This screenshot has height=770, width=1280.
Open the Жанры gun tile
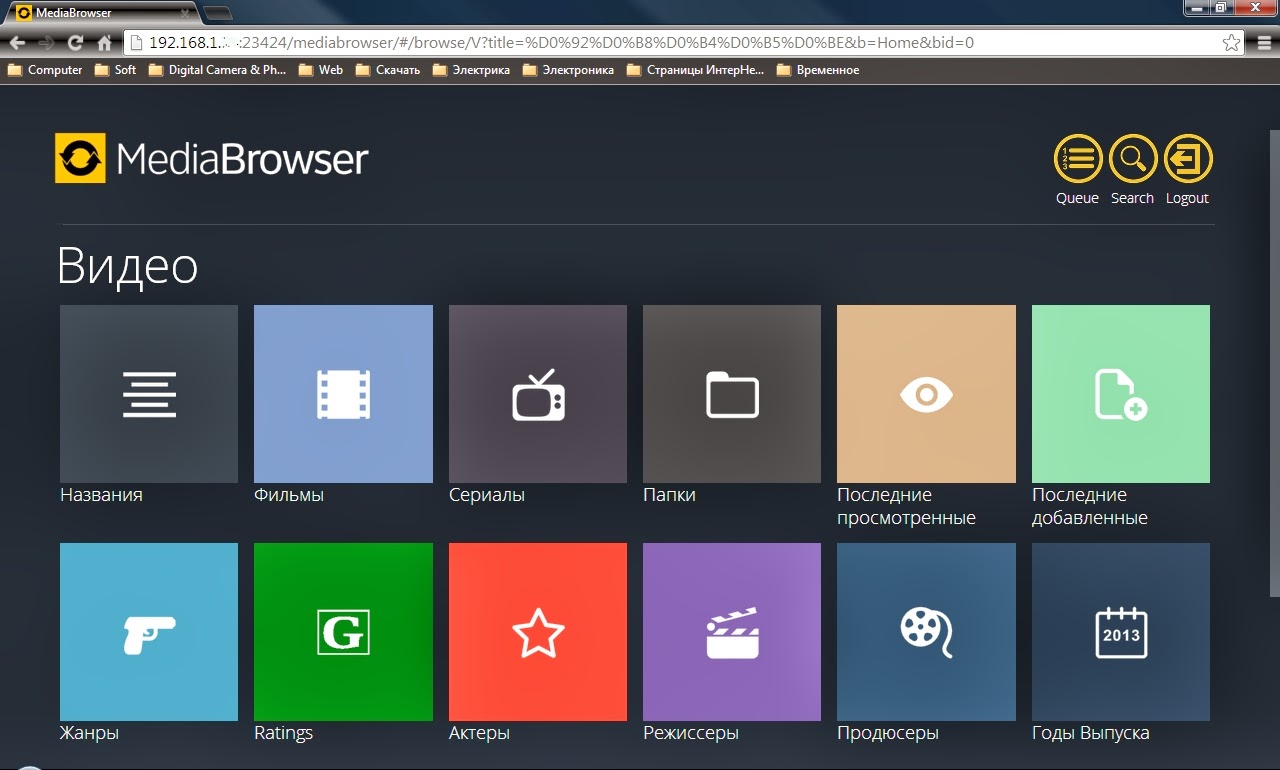click(149, 632)
